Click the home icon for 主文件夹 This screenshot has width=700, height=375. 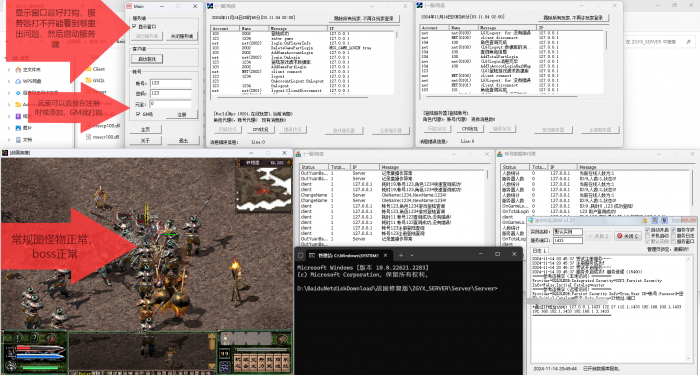[x=18, y=70]
